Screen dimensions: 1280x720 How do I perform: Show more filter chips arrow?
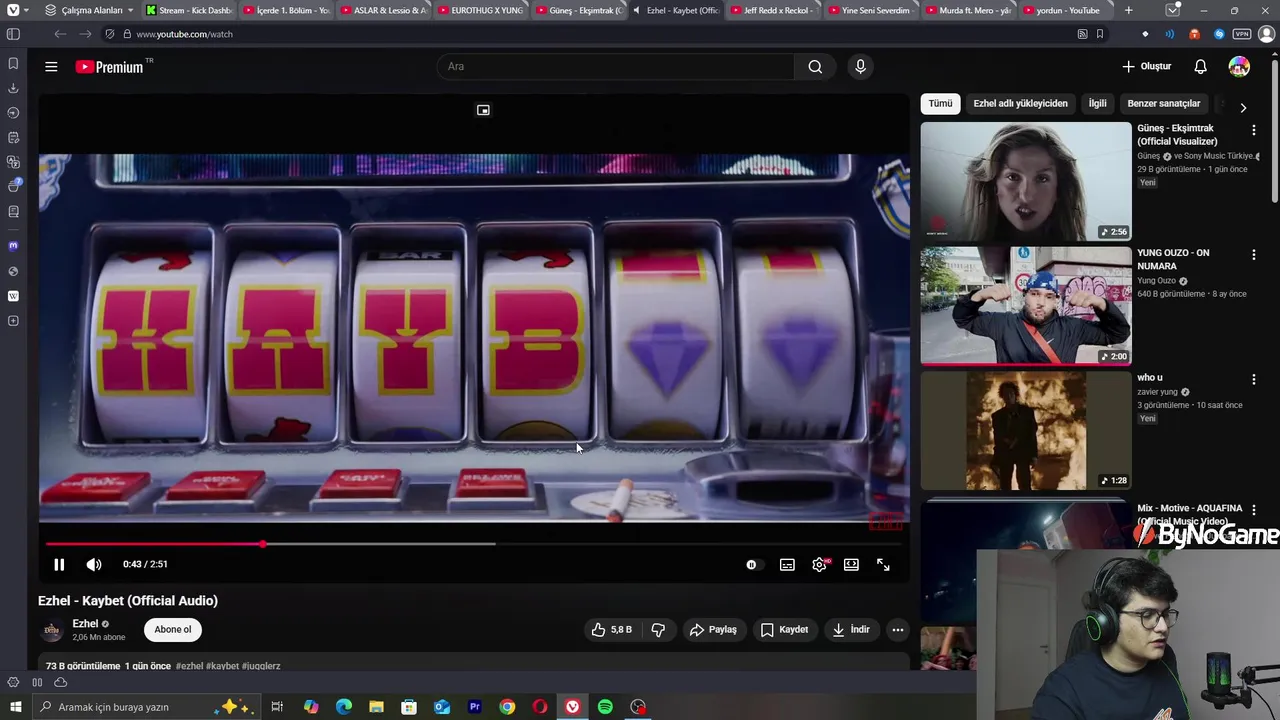(1243, 107)
